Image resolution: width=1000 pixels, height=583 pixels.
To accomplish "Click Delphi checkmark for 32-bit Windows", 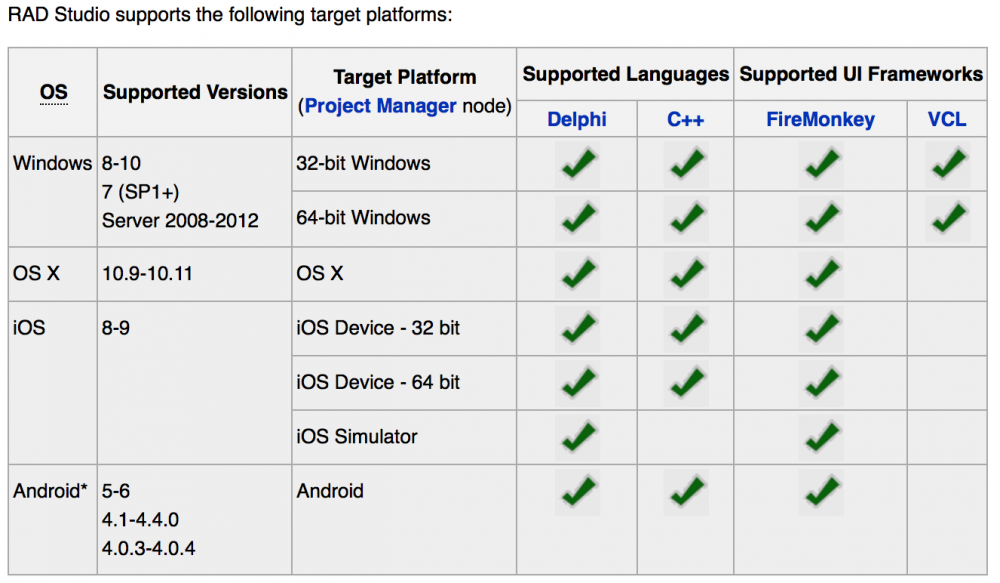I will pyautogui.click(x=578, y=165).
